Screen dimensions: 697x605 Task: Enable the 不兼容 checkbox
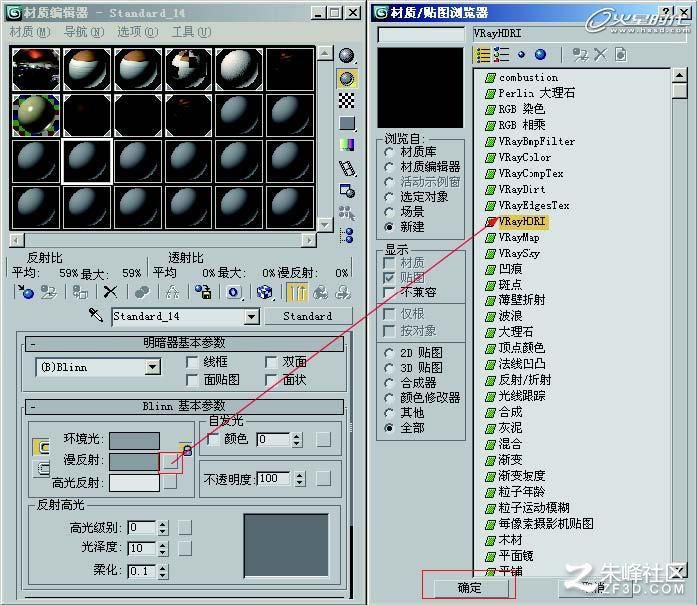(x=389, y=292)
